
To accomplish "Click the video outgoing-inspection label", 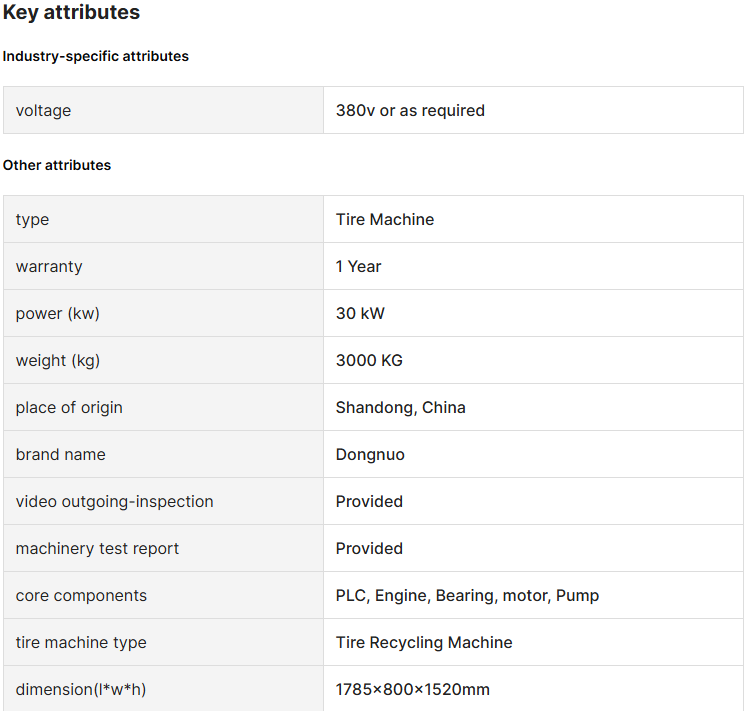I will point(115,501).
